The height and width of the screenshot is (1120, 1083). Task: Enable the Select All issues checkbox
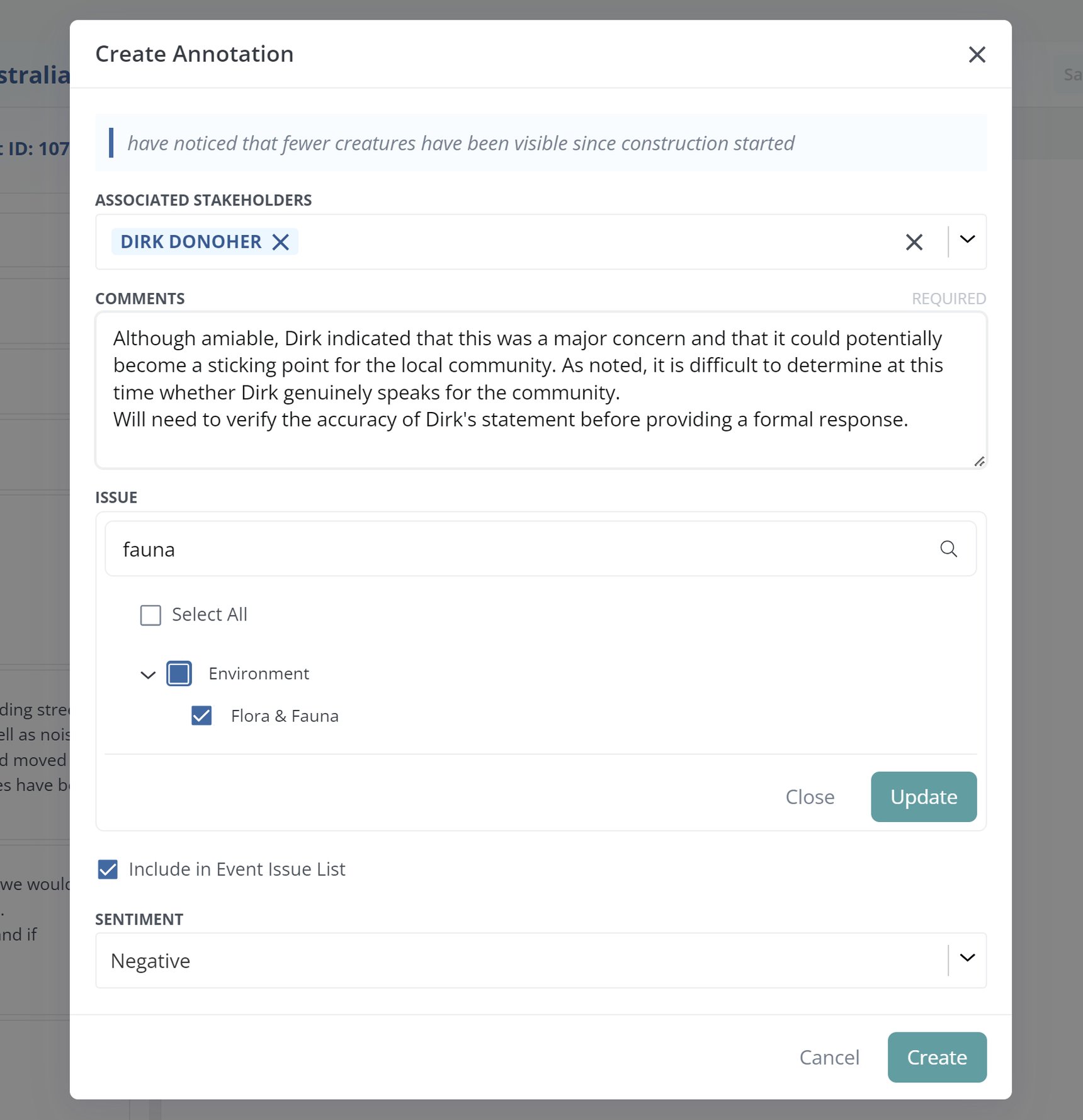(x=150, y=615)
